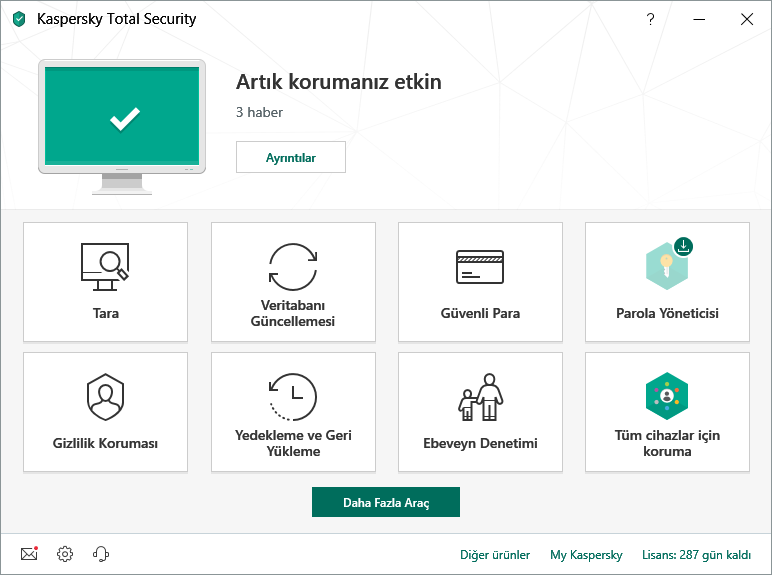Open the Diğer ürünler link
The width and height of the screenshot is (772, 575).
tap(494, 555)
